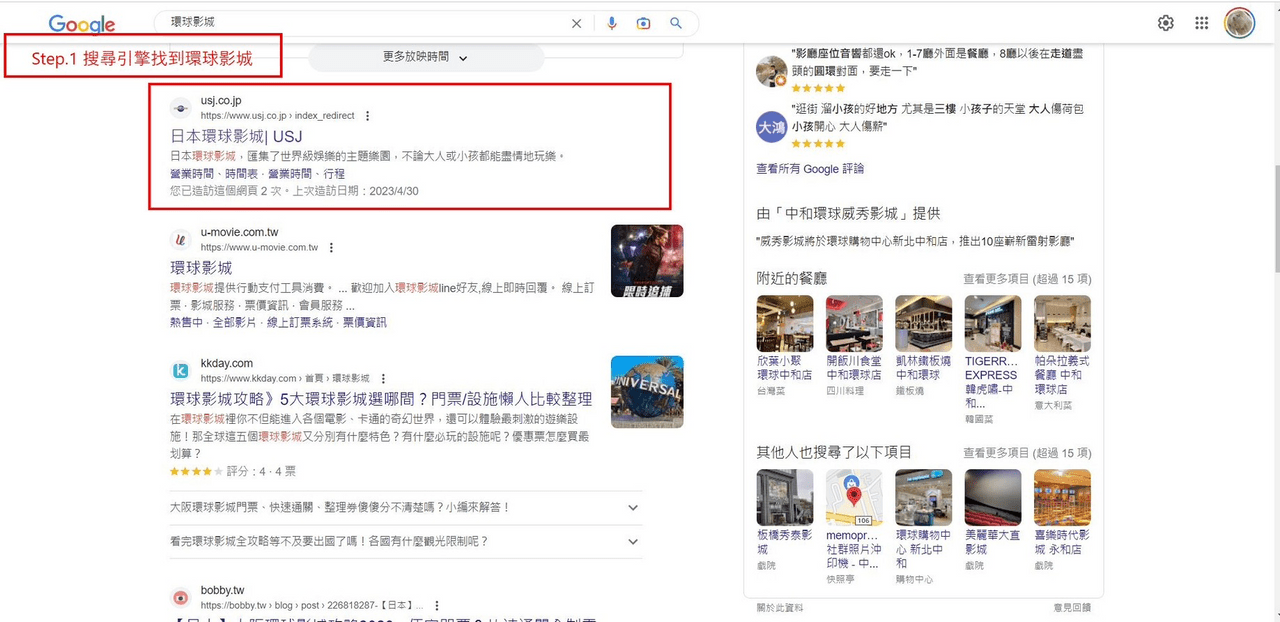
Task: Open the 線上訂票系統 sitelink
Action: pyautogui.click(x=300, y=322)
